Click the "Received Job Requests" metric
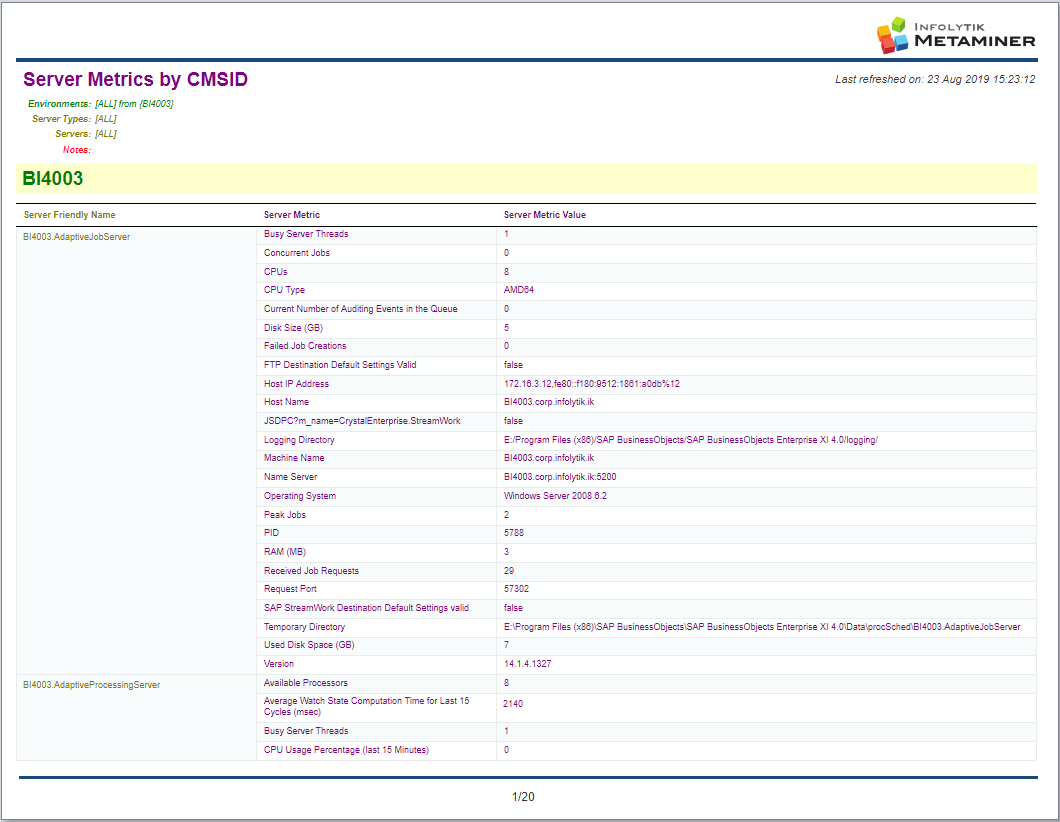This screenshot has width=1060, height=822. pyautogui.click(x=311, y=571)
